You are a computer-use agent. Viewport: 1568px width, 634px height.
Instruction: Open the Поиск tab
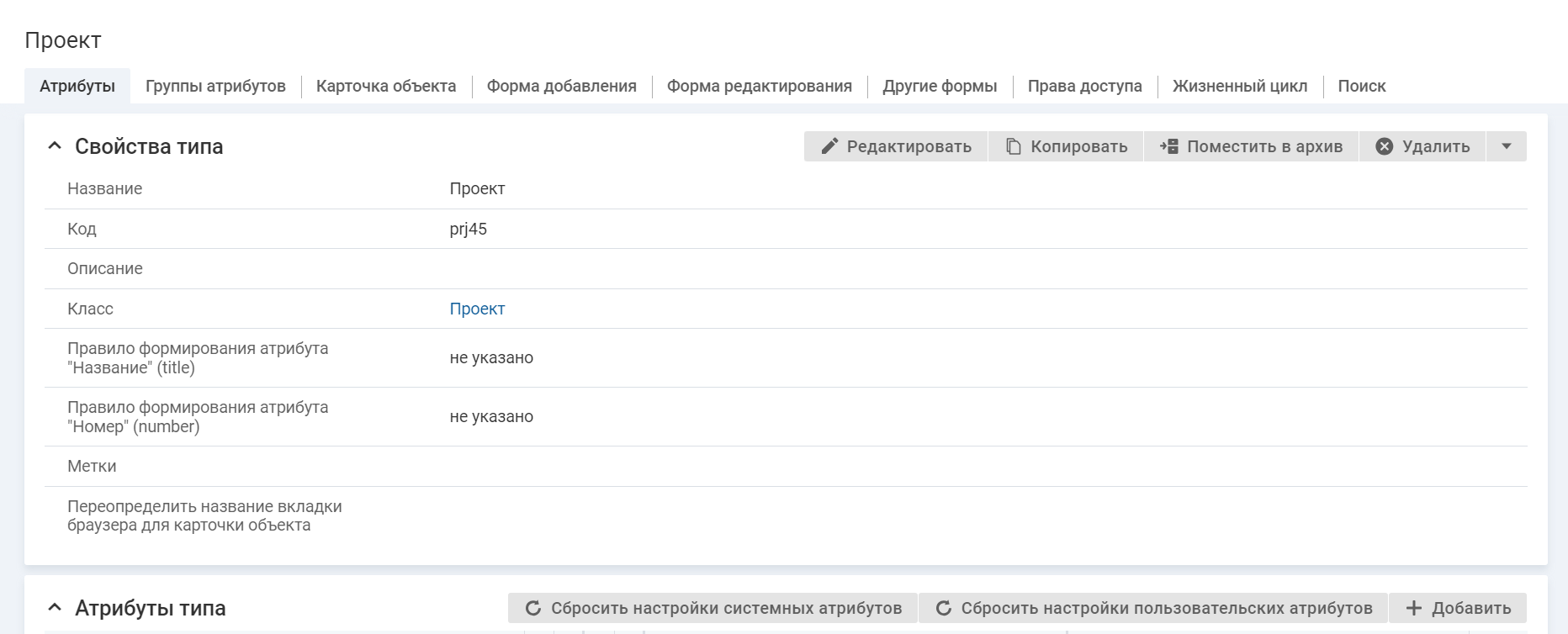tap(1361, 86)
